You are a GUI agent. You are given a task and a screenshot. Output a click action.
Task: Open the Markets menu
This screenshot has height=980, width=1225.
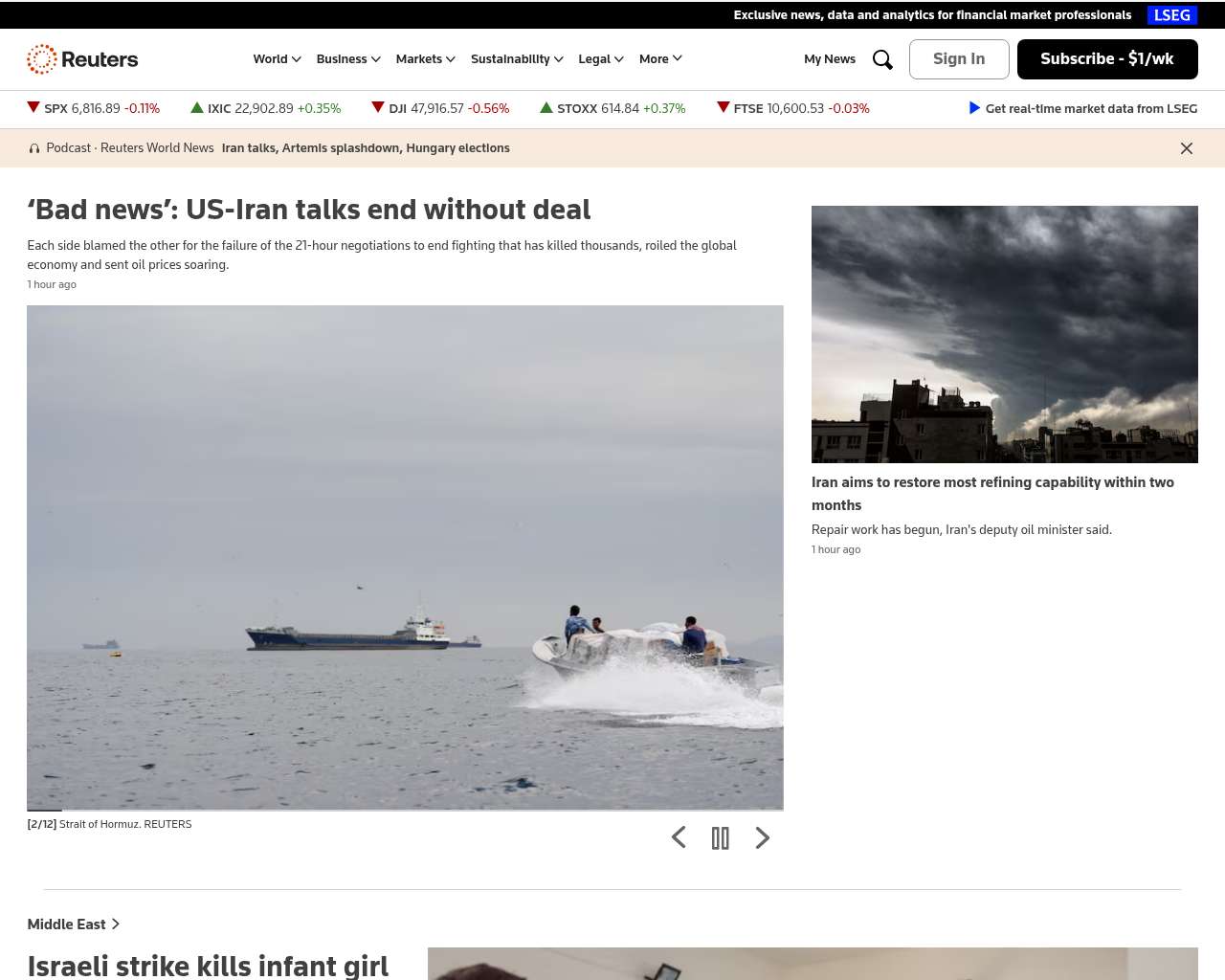pos(425,59)
